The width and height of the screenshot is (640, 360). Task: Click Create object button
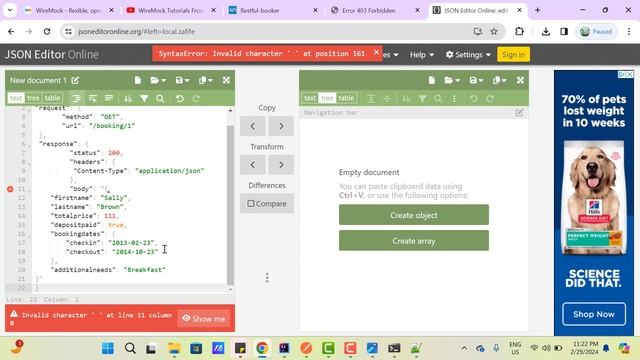pos(413,215)
